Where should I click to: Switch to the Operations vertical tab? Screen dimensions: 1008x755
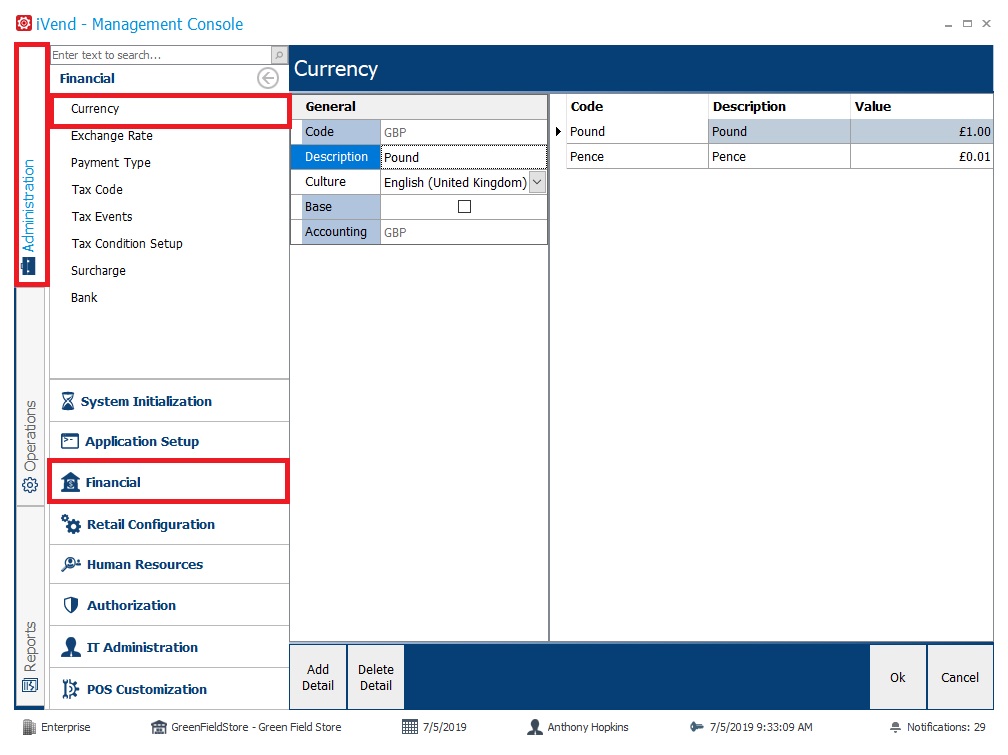(x=31, y=397)
